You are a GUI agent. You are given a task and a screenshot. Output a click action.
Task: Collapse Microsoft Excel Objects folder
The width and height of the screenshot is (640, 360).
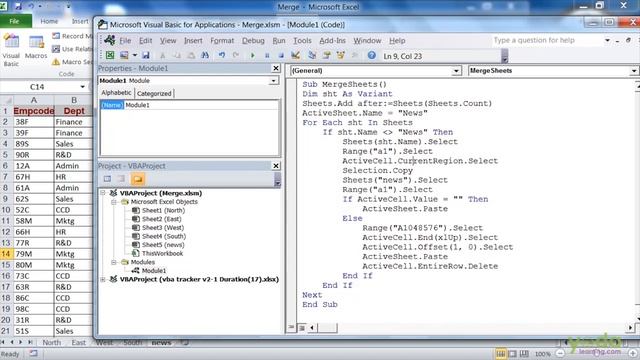tap(114, 202)
